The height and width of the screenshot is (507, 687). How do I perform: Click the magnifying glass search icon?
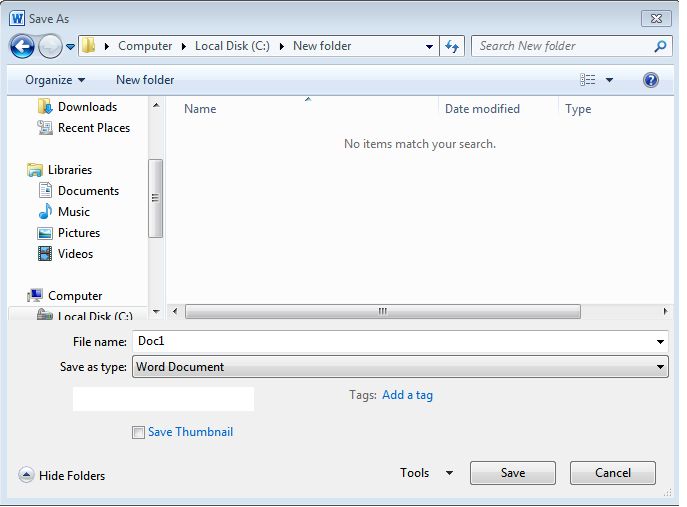coord(661,46)
